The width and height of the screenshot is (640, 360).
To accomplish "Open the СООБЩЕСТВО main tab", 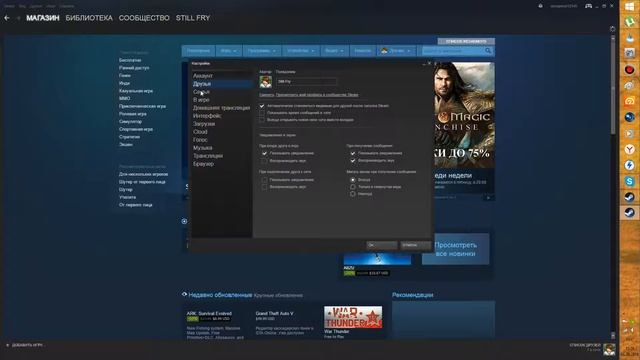I will (x=144, y=18).
